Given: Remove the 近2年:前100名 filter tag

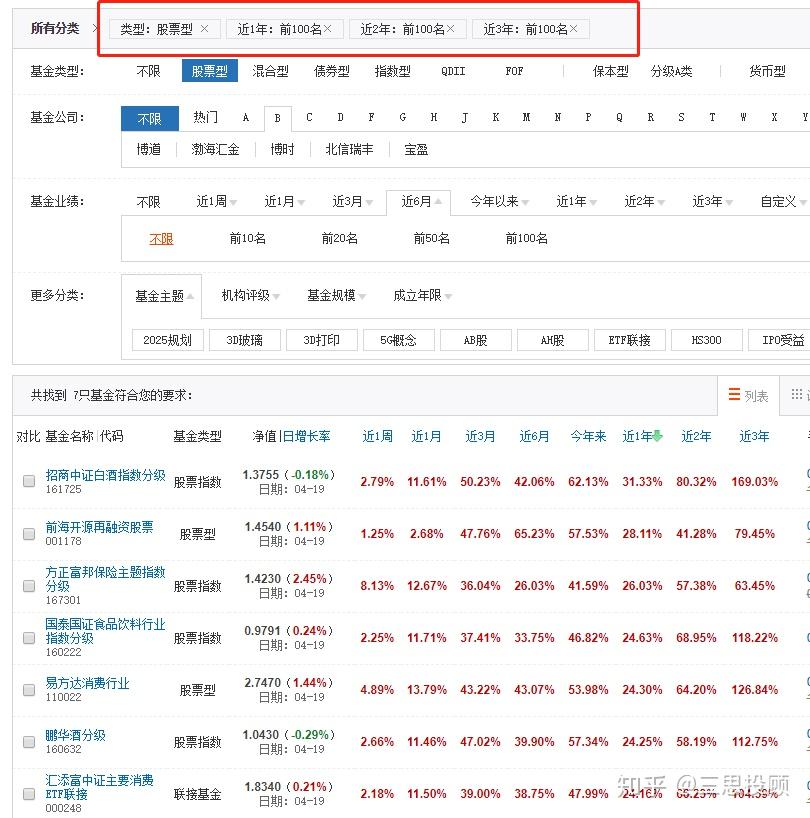Looking at the screenshot, I should 451,29.
